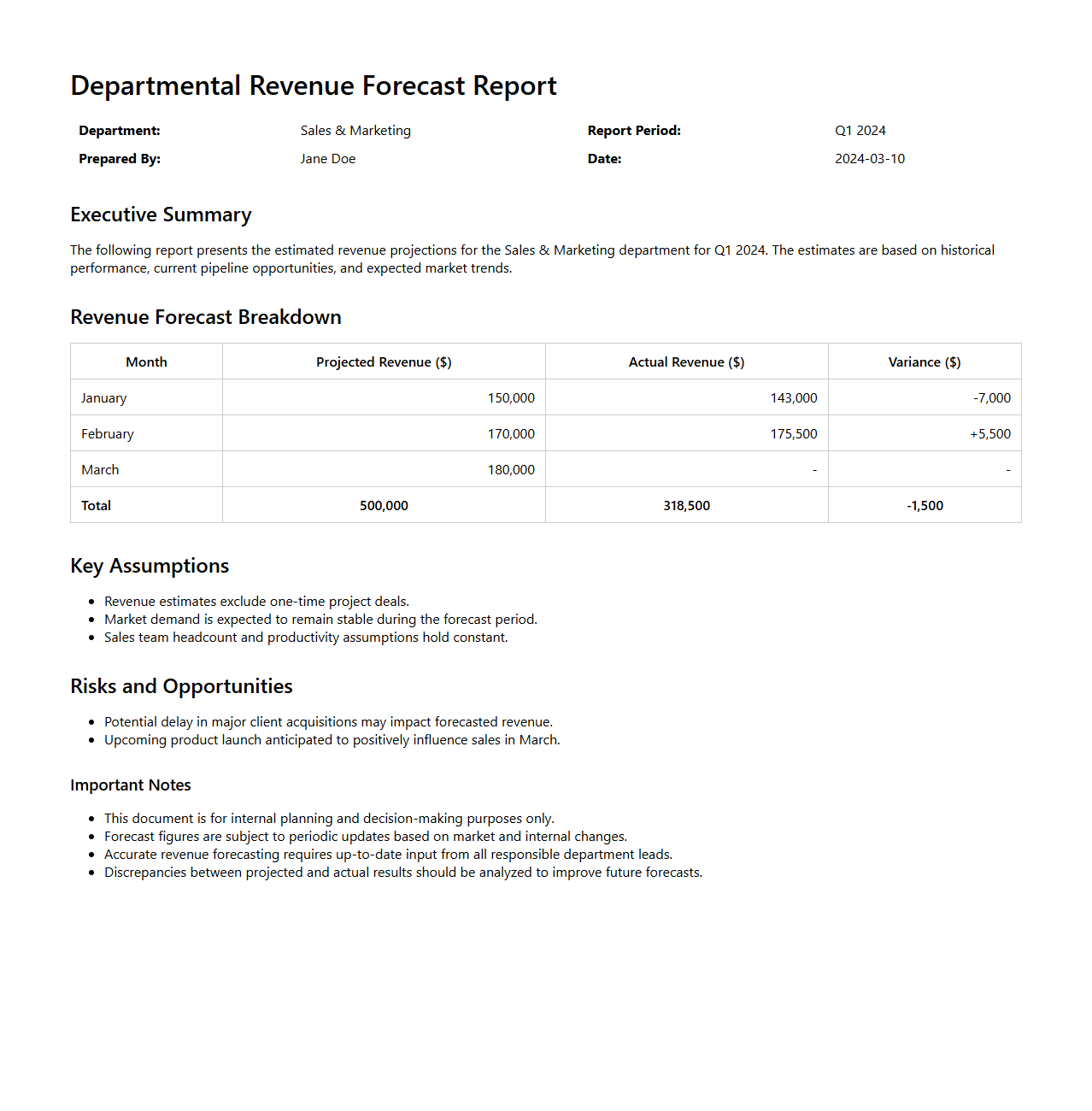The image size is (1092, 1111).
Task: Click the Q1 2024 report period value
Action: pyautogui.click(x=860, y=131)
